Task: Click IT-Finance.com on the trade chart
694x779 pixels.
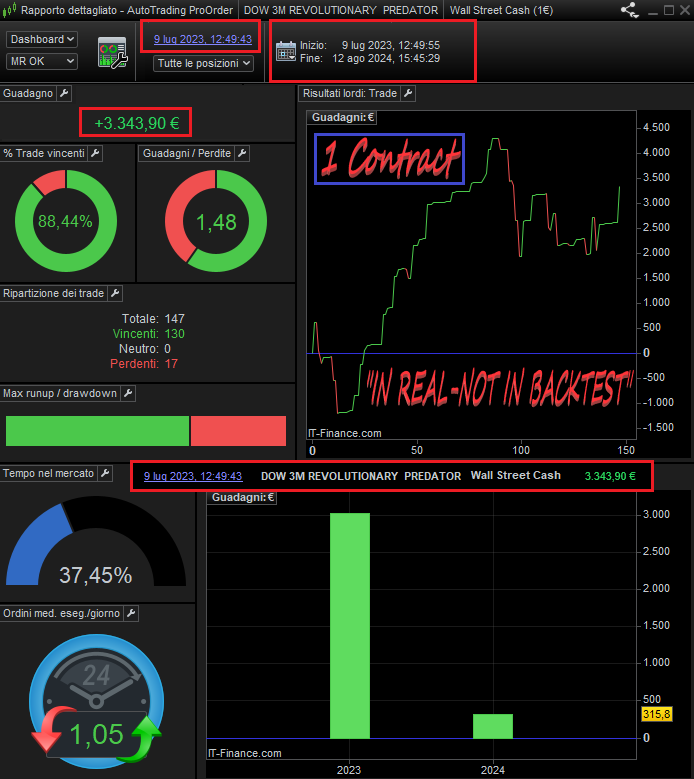Action: pos(345,433)
